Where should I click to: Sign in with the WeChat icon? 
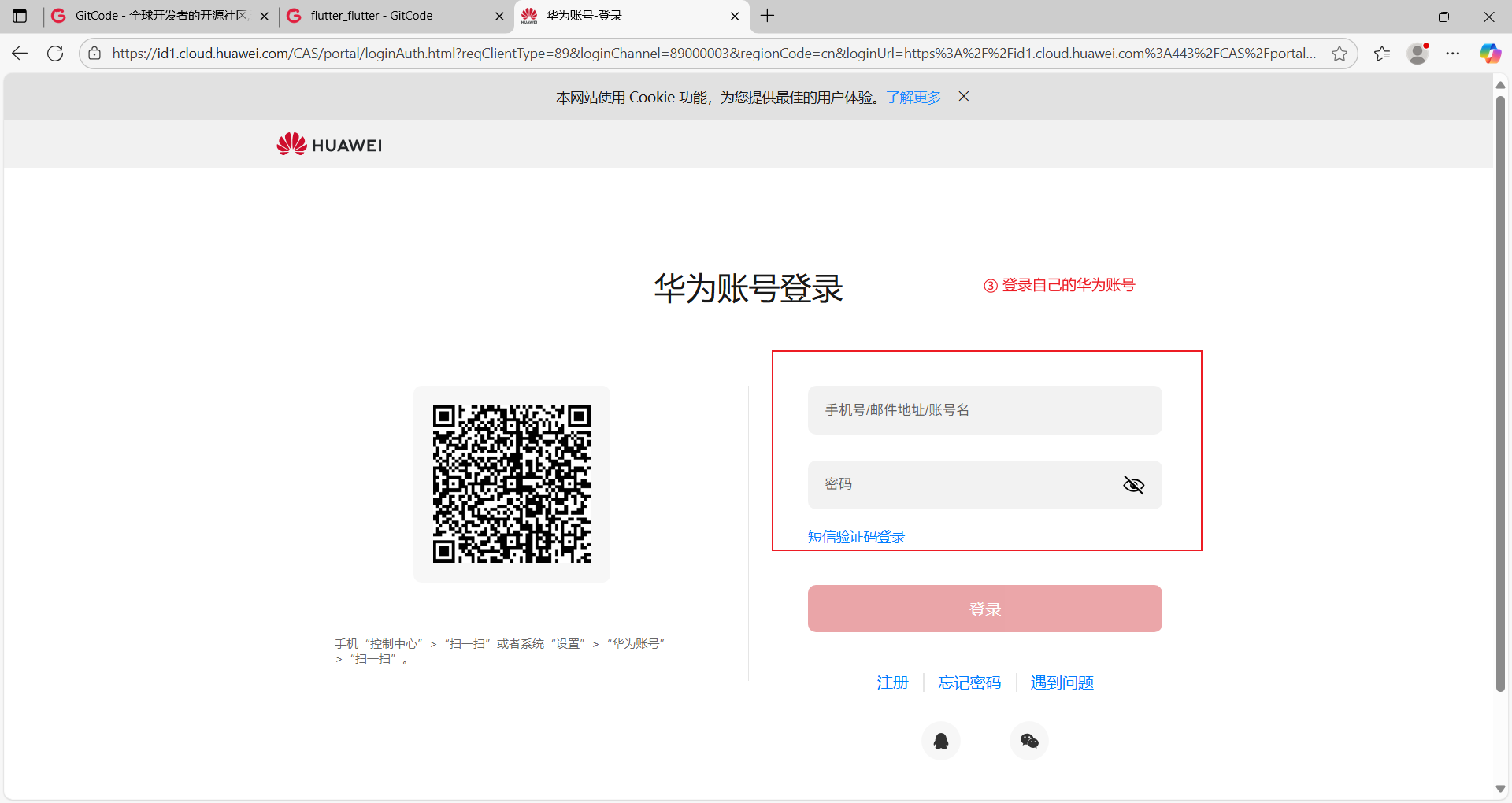(1029, 741)
